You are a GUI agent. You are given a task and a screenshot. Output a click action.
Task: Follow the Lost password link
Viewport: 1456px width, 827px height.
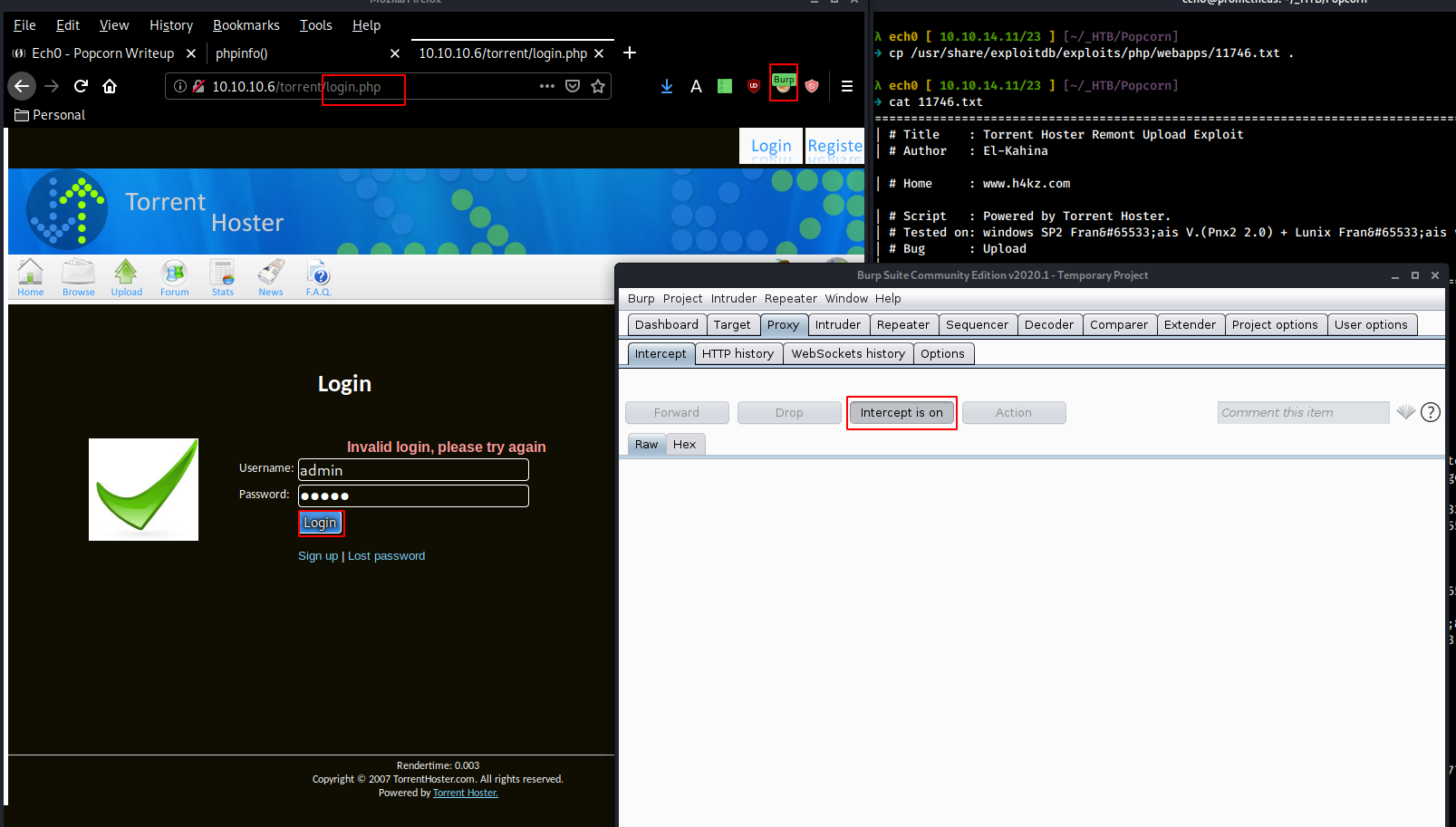[x=386, y=556]
